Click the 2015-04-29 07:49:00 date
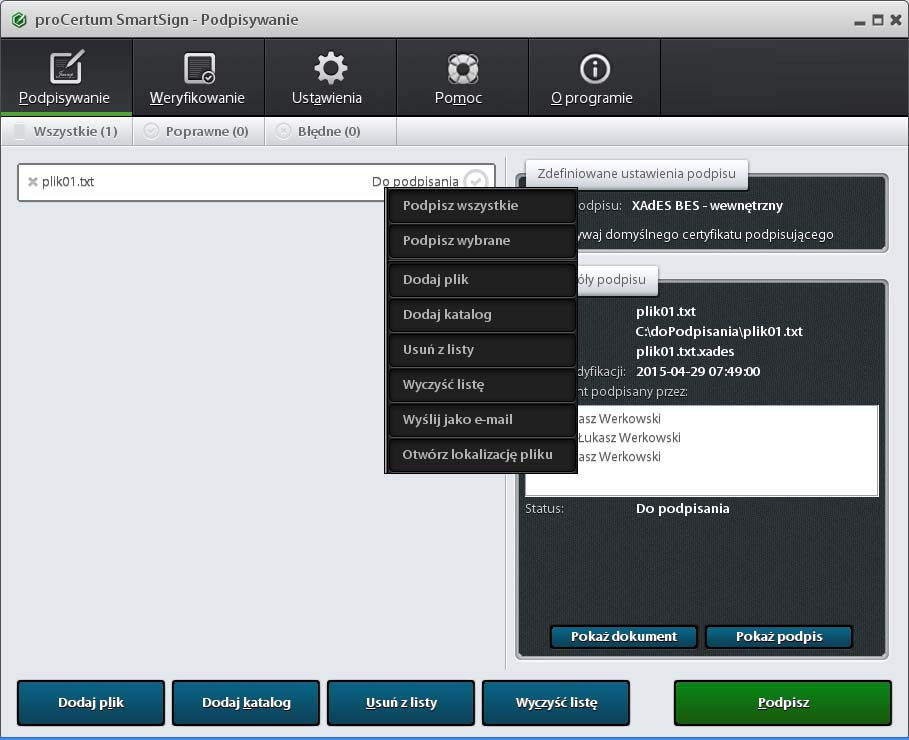909x740 pixels. [x=698, y=372]
